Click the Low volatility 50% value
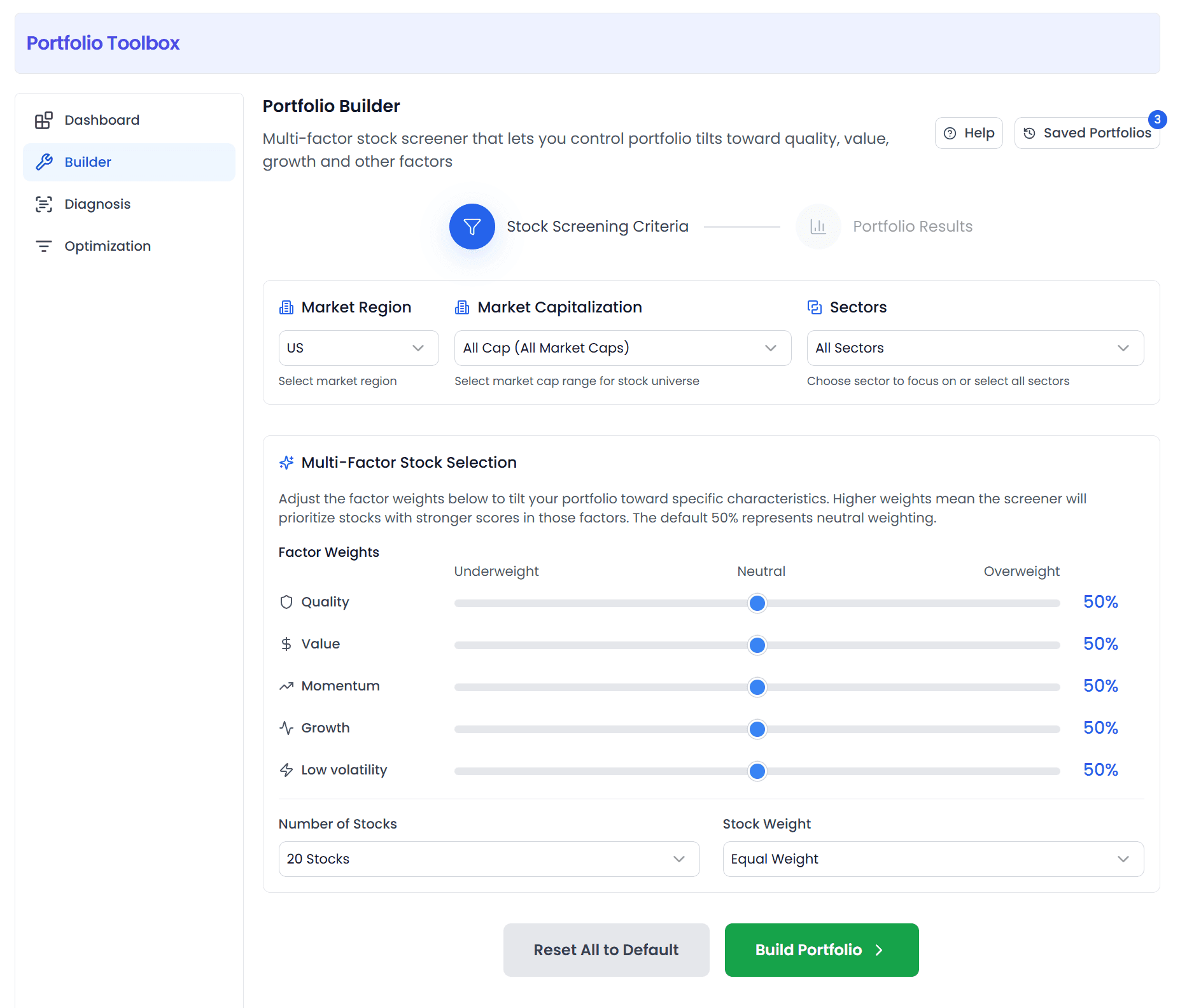The image size is (1180, 1008). (x=1100, y=770)
